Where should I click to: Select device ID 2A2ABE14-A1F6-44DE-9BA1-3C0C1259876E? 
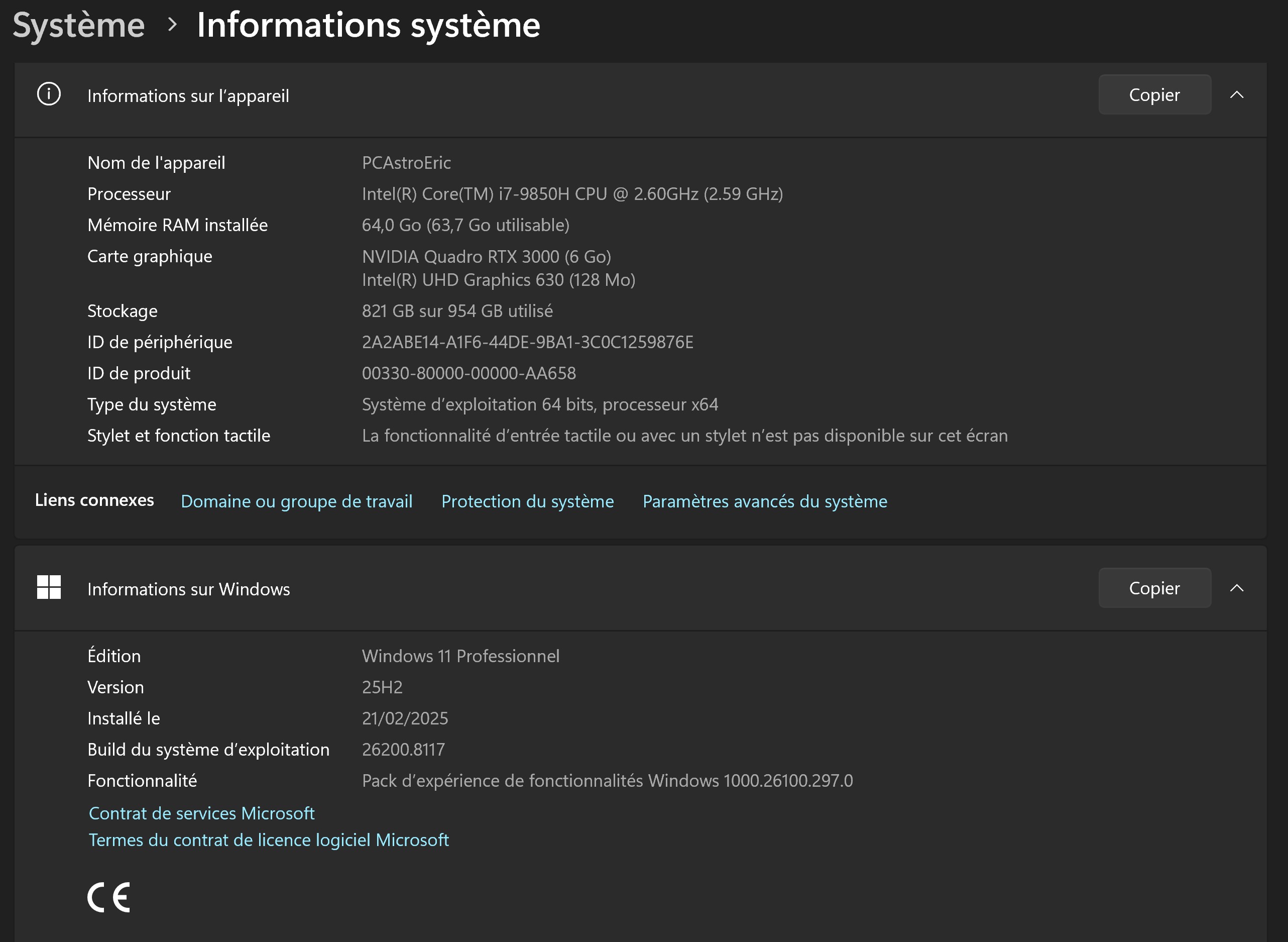pos(528,342)
